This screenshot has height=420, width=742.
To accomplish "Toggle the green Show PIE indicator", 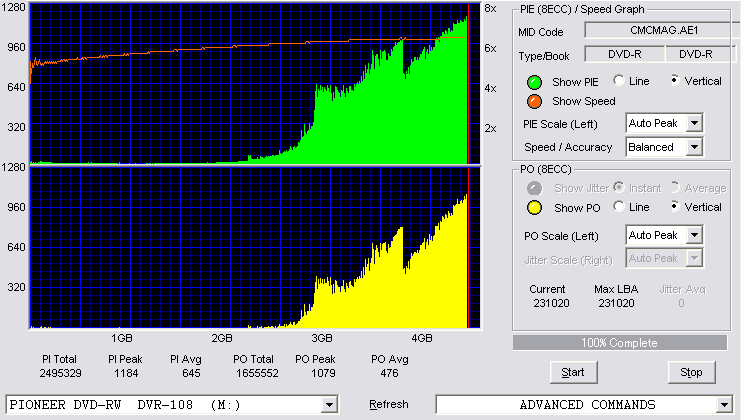I will coord(534,82).
